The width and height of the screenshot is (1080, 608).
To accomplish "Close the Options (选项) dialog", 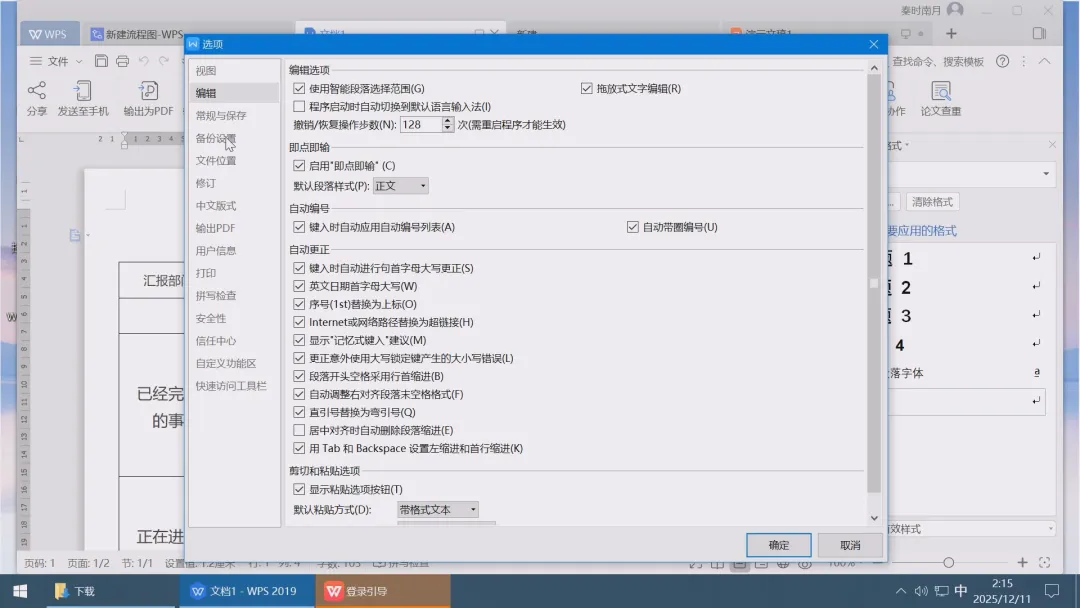I will [873, 44].
